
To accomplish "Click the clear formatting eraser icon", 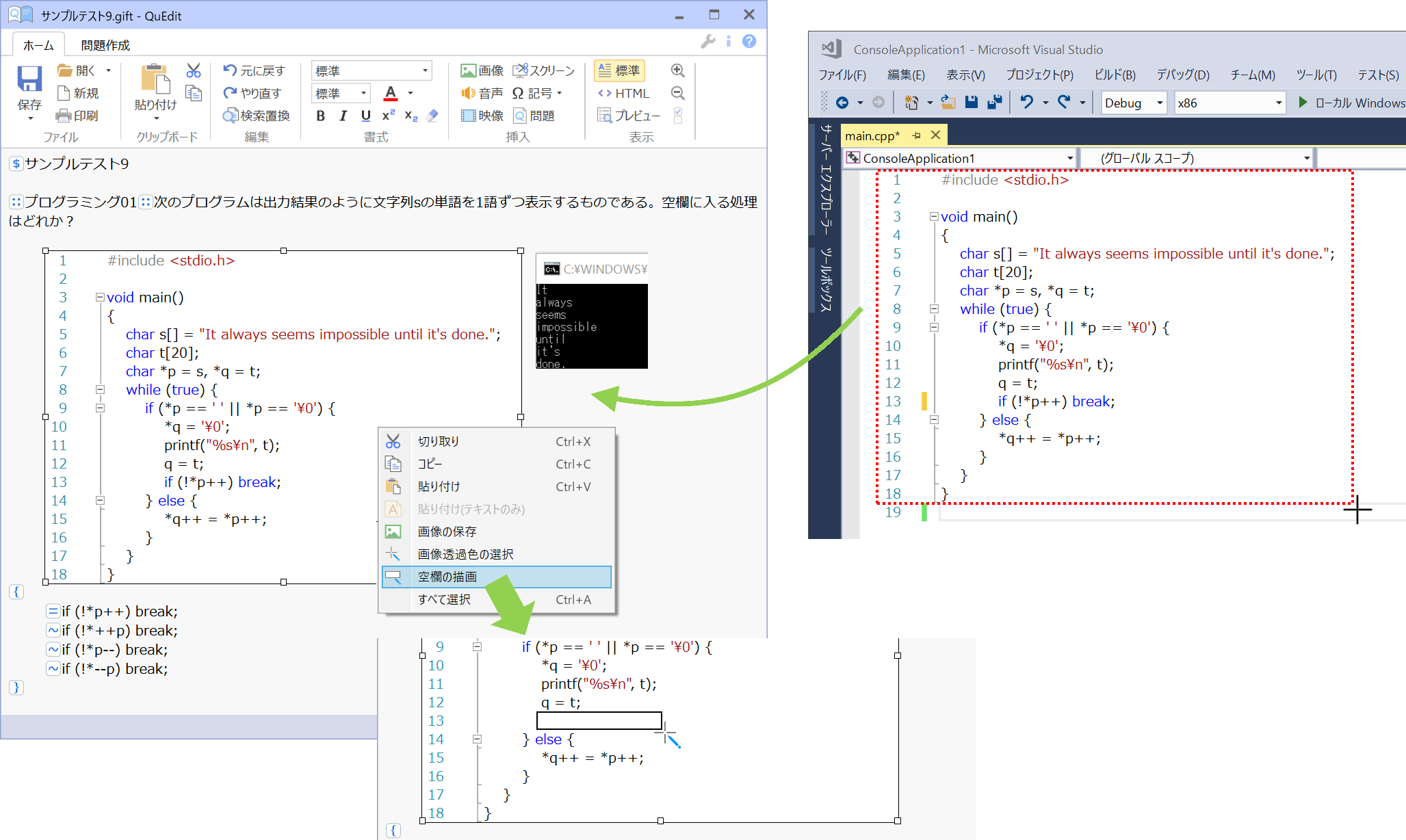I will [432, 116].
